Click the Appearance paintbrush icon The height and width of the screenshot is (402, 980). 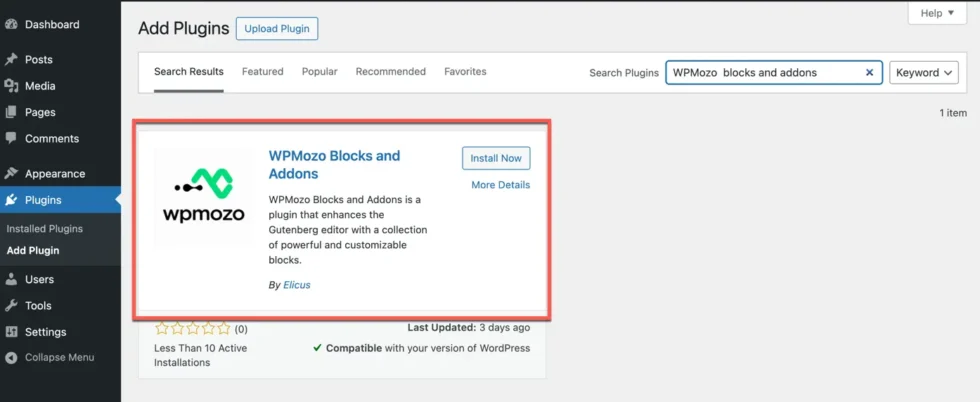click(11, 174)
